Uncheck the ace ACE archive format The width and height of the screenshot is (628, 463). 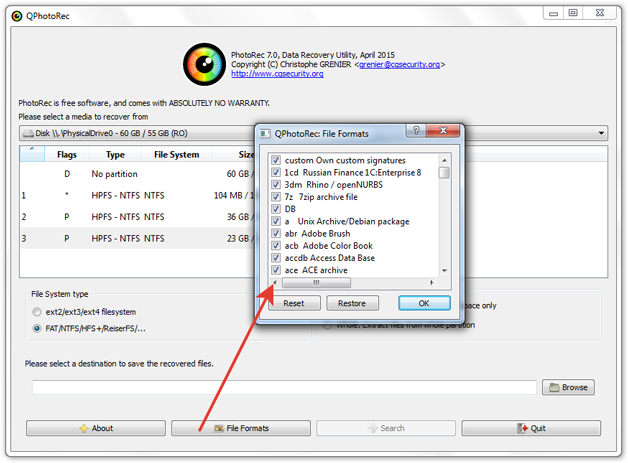click(x=276, y=270)
